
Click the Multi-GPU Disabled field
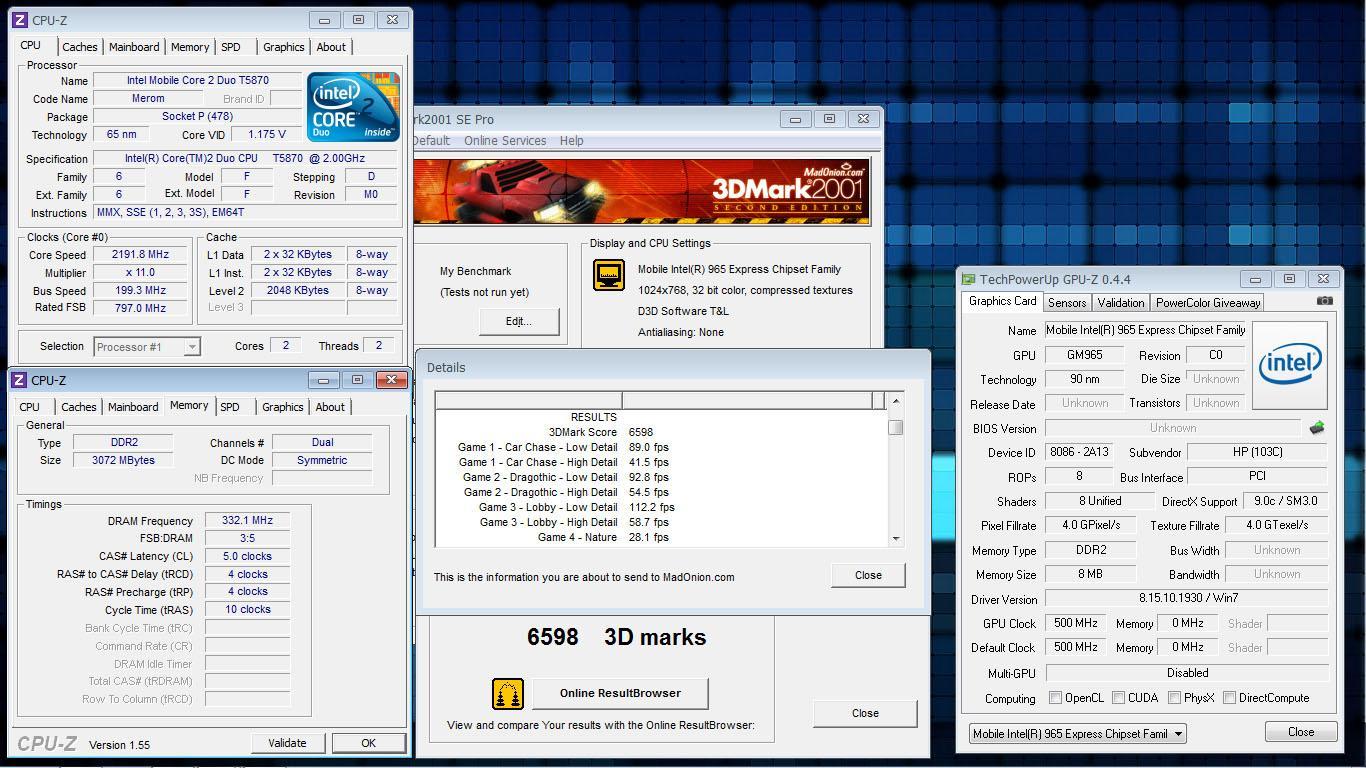[x=1187, y=673]
